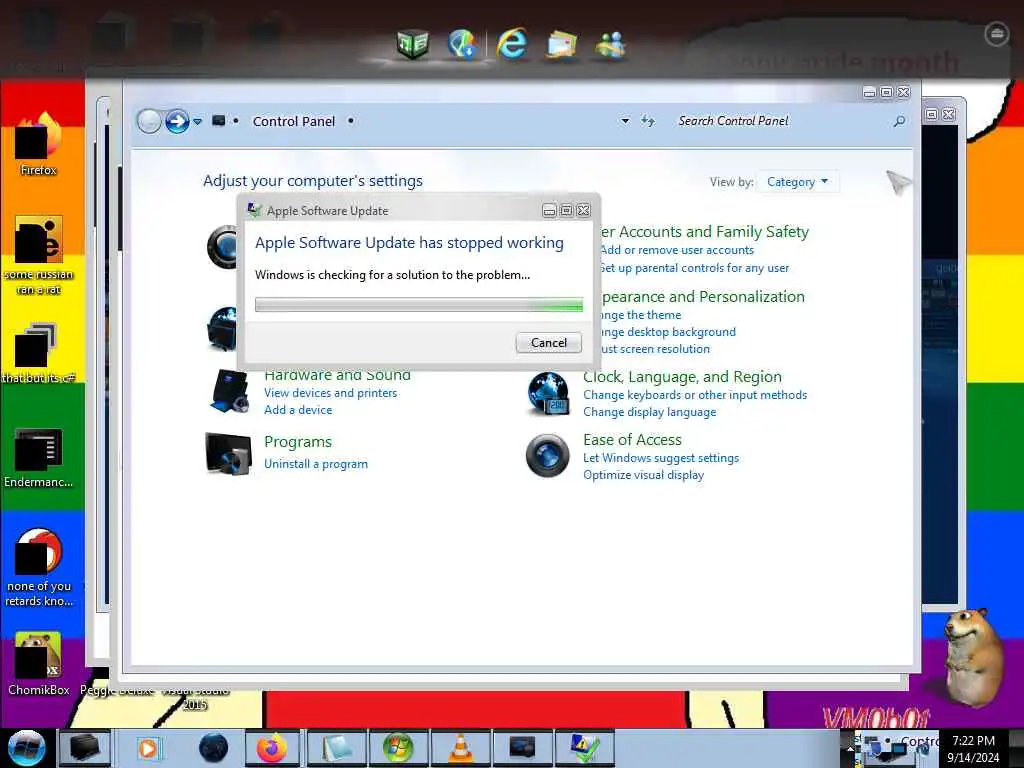Click the Hardware and Sound category icon

(229, 391)
